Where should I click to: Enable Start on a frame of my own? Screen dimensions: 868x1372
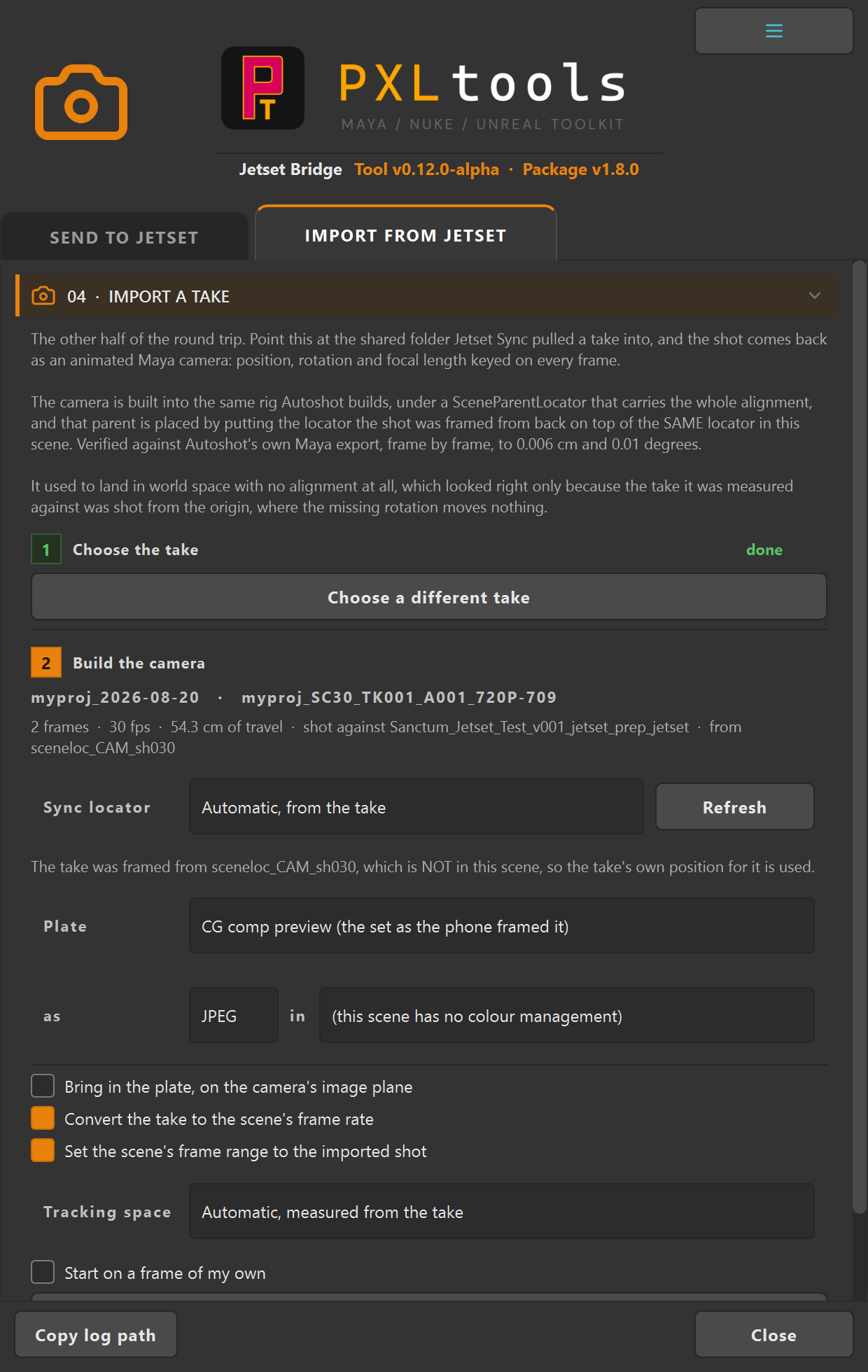tap(43, 1272)
